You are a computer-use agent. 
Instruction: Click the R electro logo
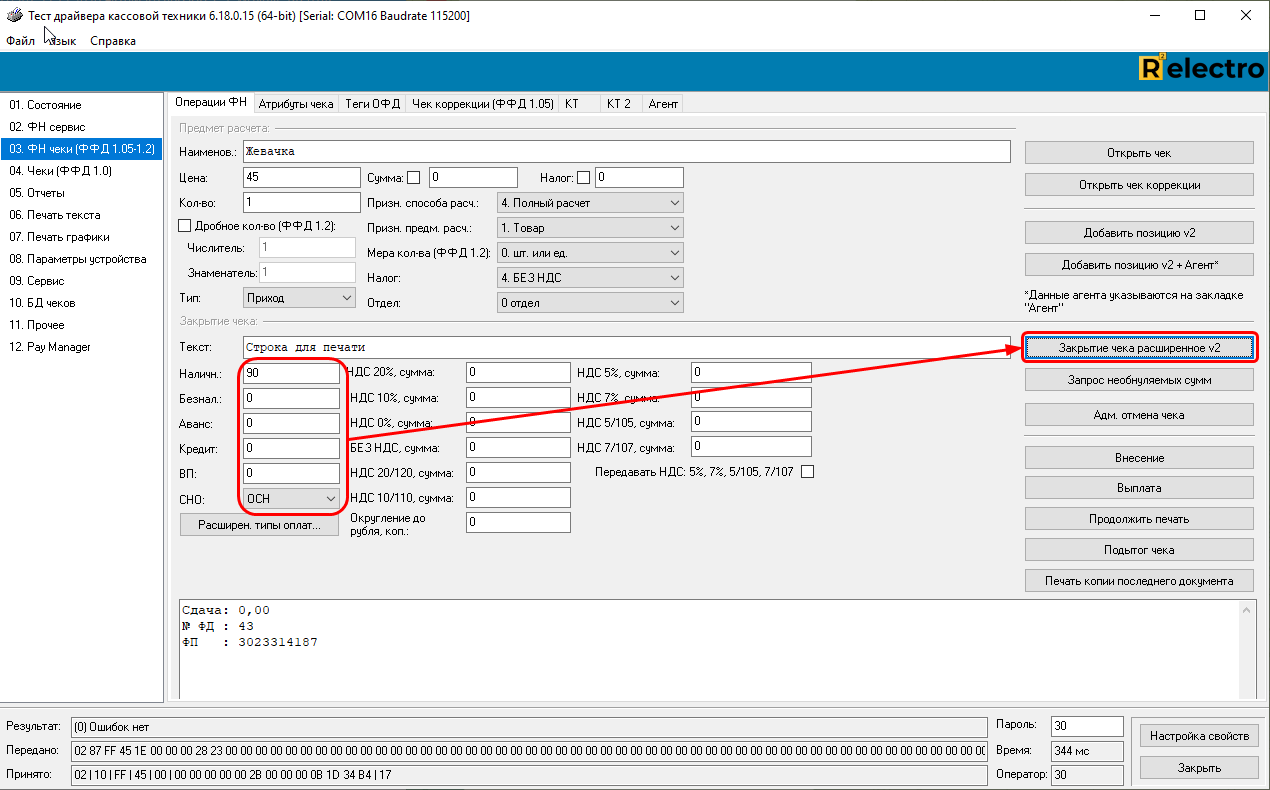pos(1201,69)
